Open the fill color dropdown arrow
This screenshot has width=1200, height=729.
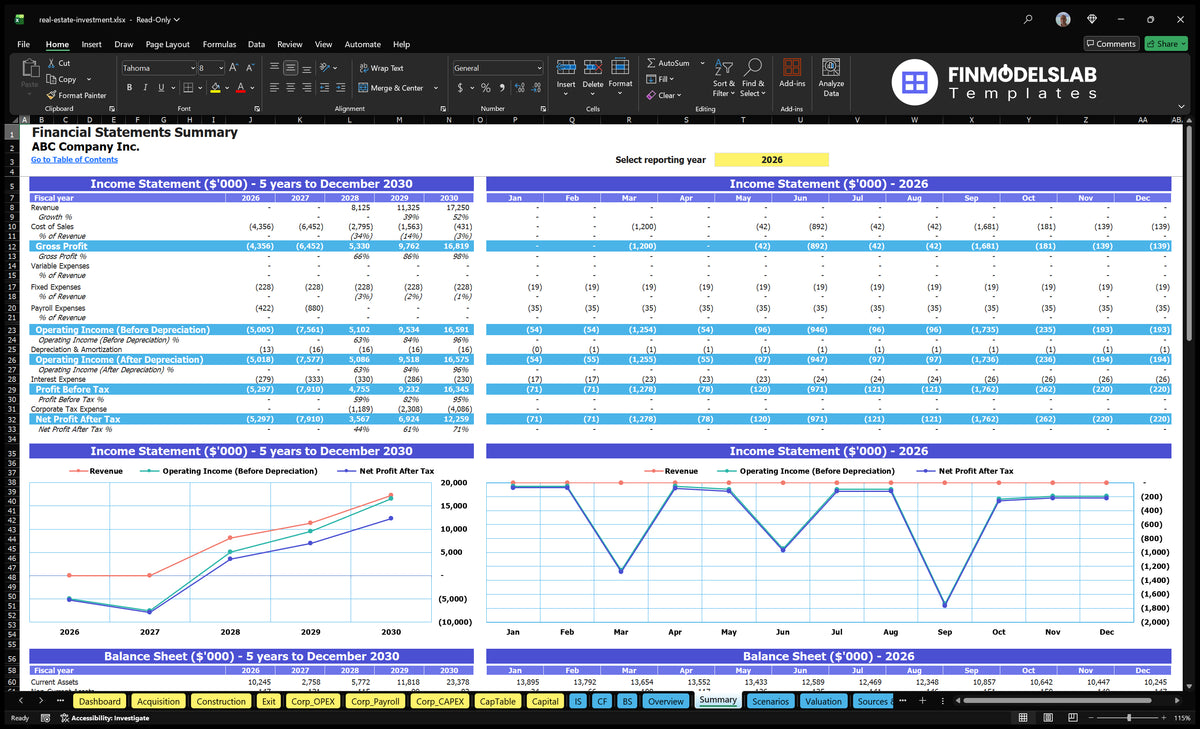tap(226, 88)
